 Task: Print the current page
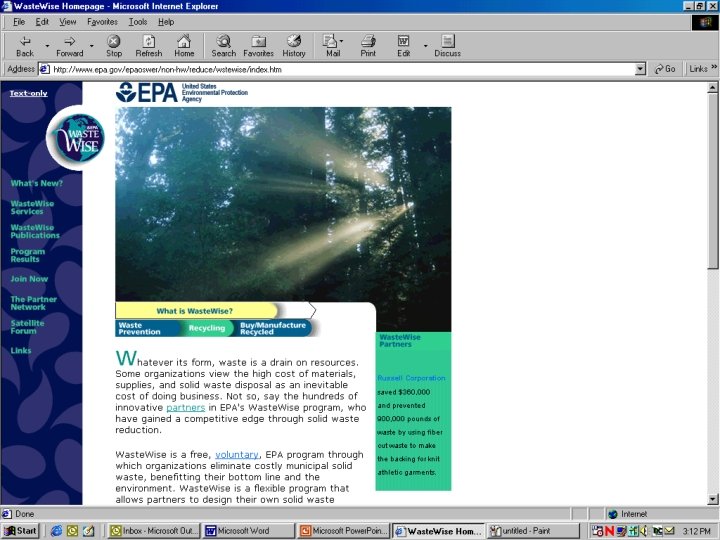(368, 46)
